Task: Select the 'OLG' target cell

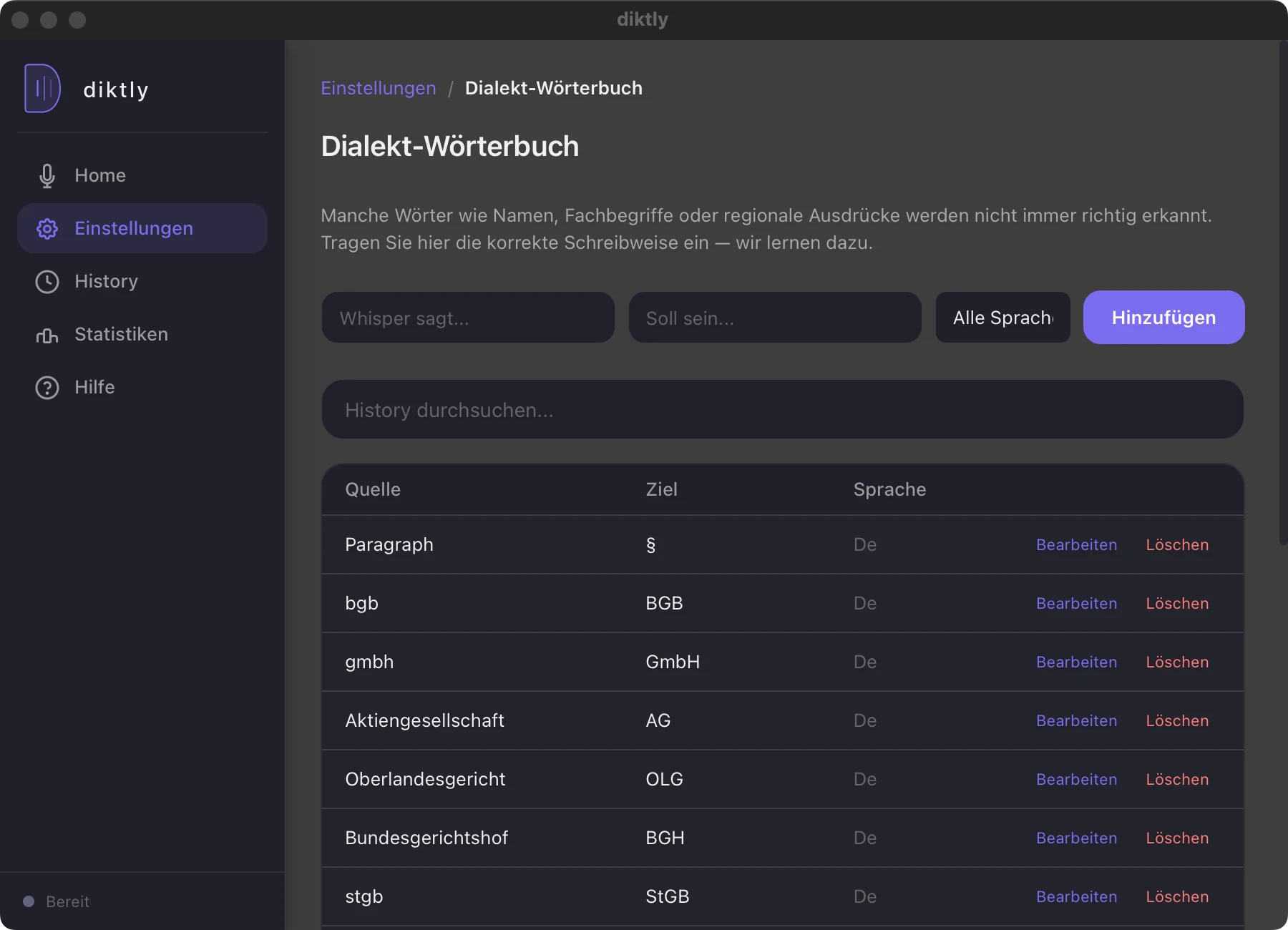Action: point(664,779)
